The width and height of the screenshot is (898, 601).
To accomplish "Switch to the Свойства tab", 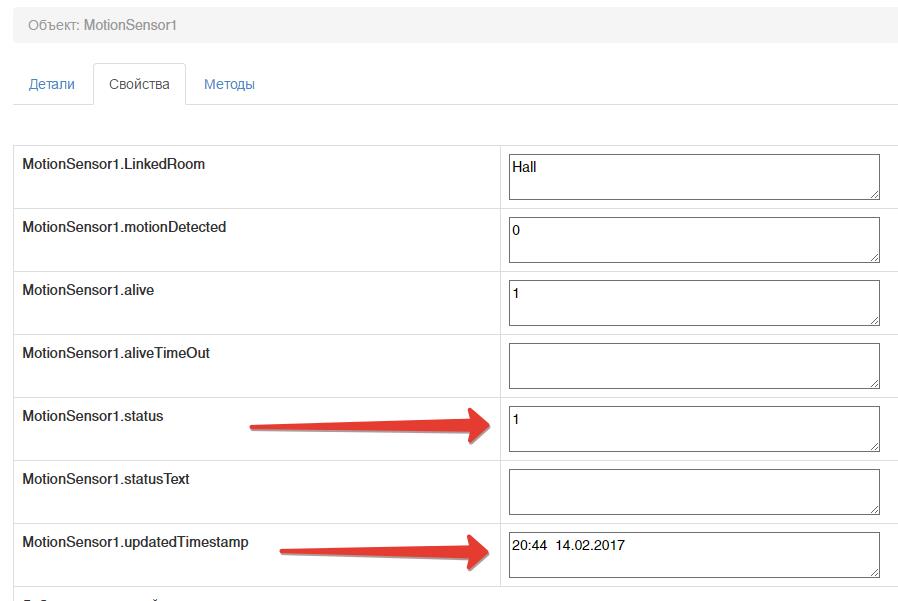I will 139,84.
